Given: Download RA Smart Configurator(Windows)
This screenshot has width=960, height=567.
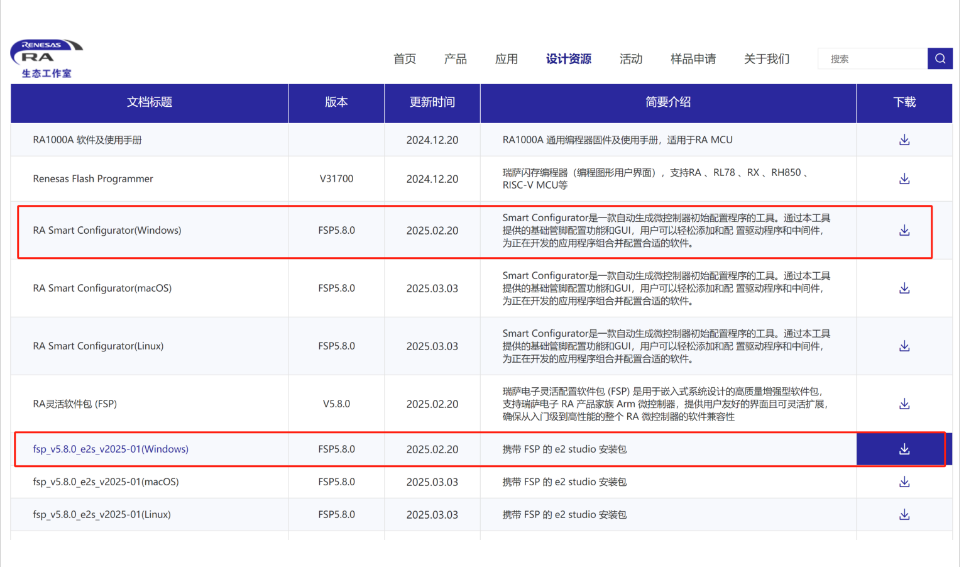Looking at the screenshot, I should (x=904, y=230).
